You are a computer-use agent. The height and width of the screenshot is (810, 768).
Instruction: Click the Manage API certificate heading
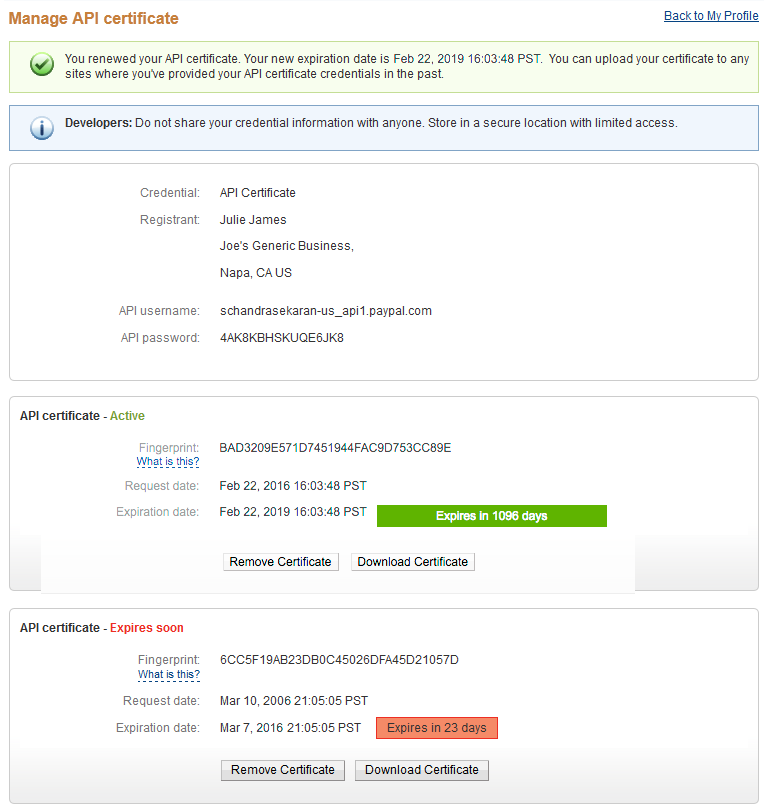coord(94,18)
